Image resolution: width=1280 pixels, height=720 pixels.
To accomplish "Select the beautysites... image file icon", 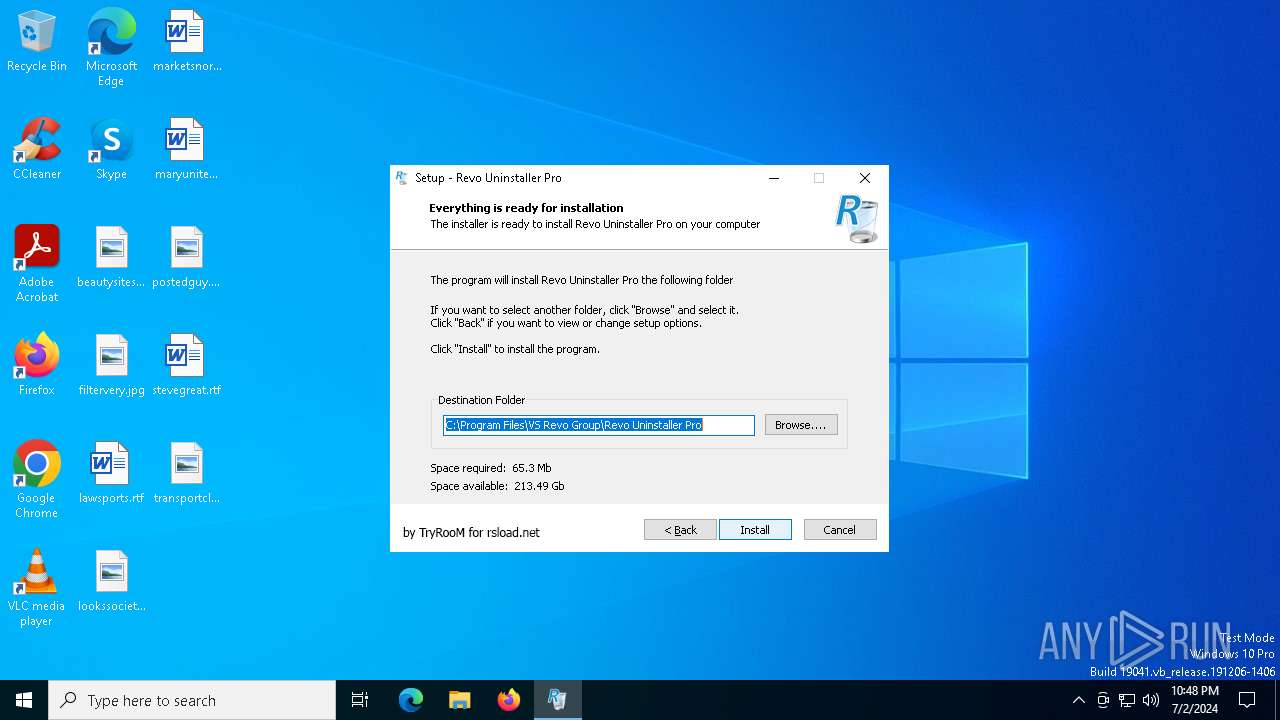I will coord(111,258).
